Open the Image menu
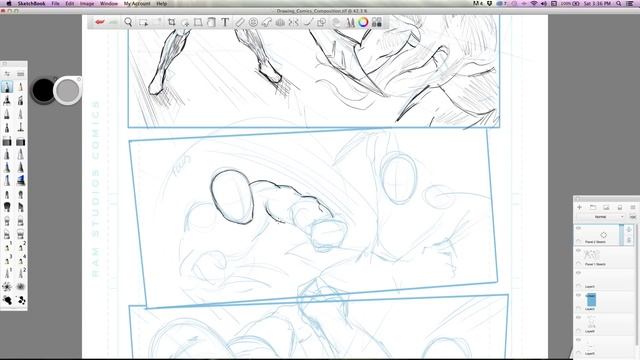This screenshot has width=640, height=360. [x=87, y=3]
